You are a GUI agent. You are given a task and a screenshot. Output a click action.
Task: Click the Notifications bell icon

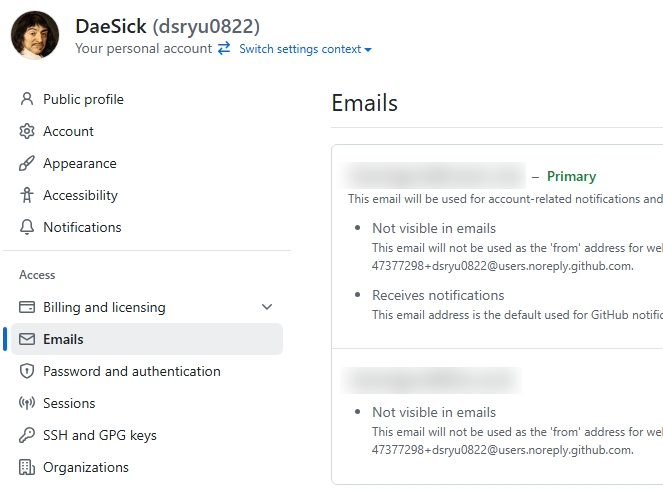27,227
